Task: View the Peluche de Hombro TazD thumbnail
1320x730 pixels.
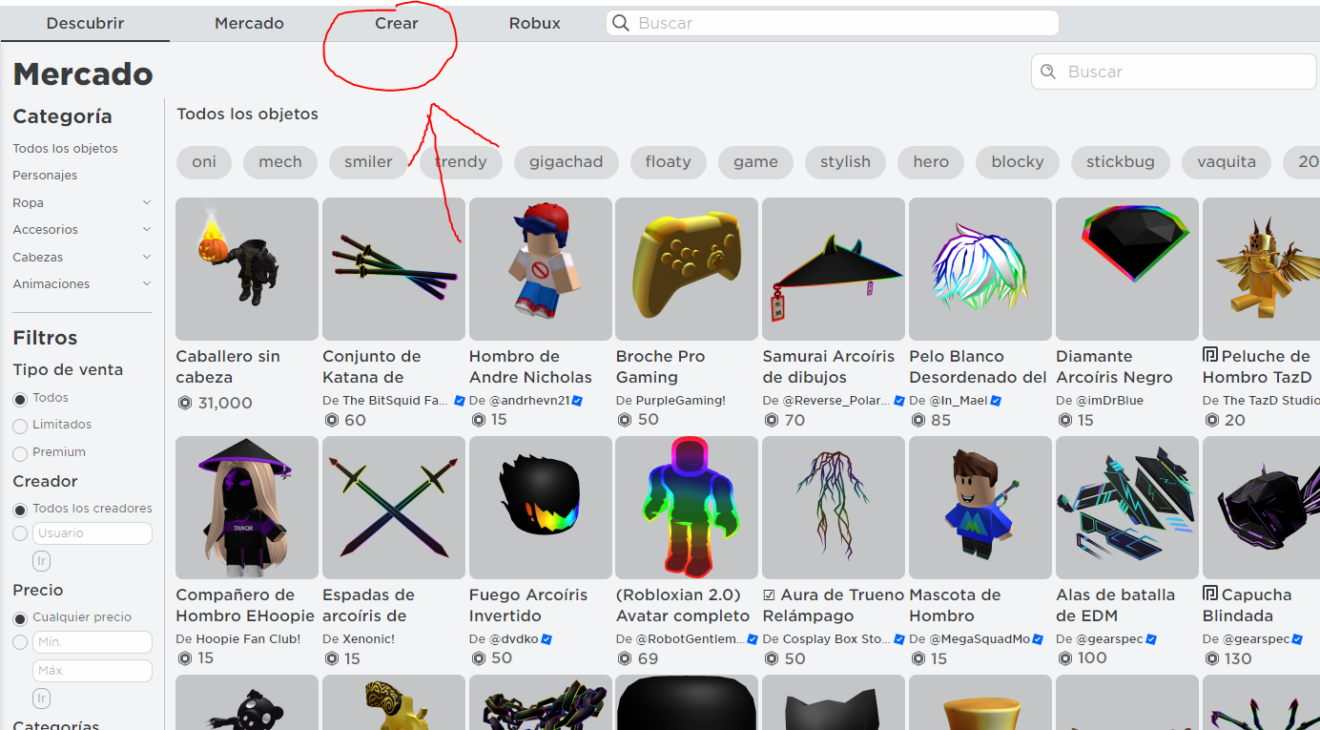Action: point(1262,269)
